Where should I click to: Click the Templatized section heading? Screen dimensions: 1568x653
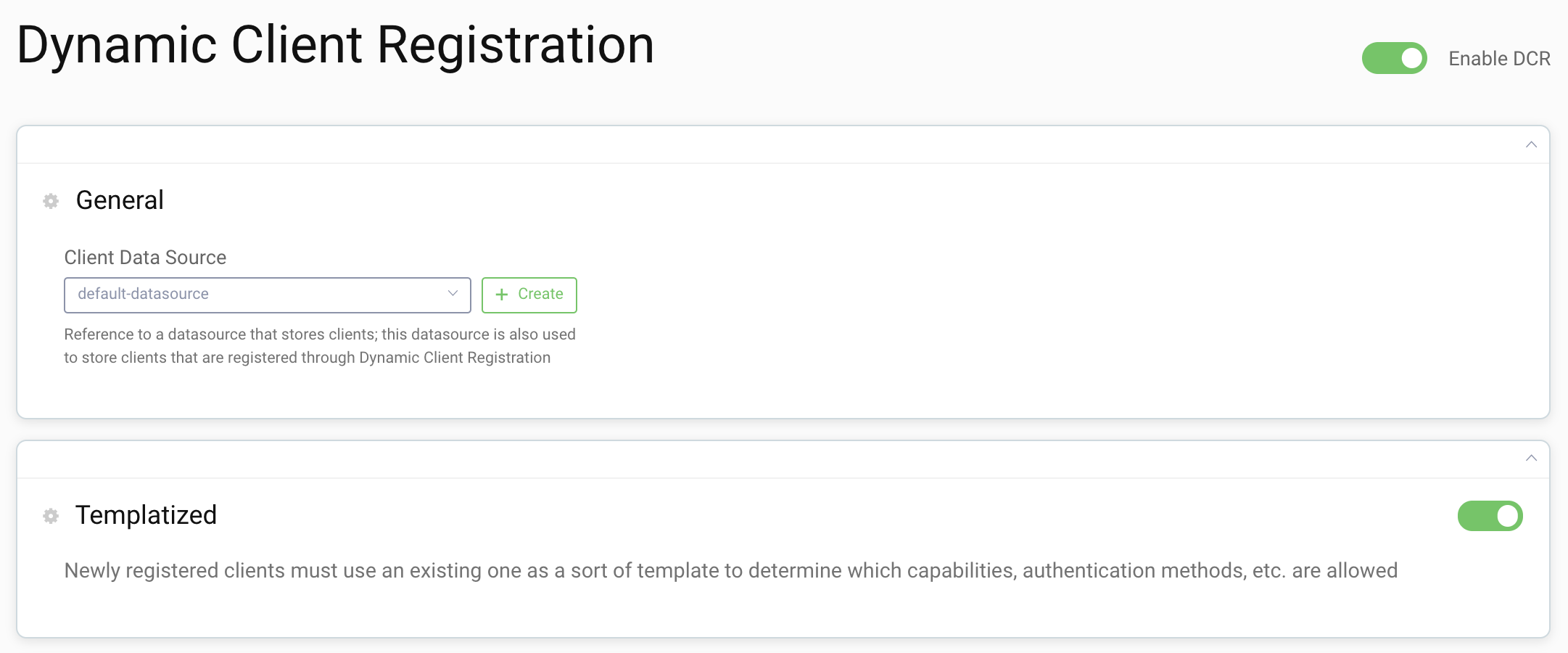146,515
